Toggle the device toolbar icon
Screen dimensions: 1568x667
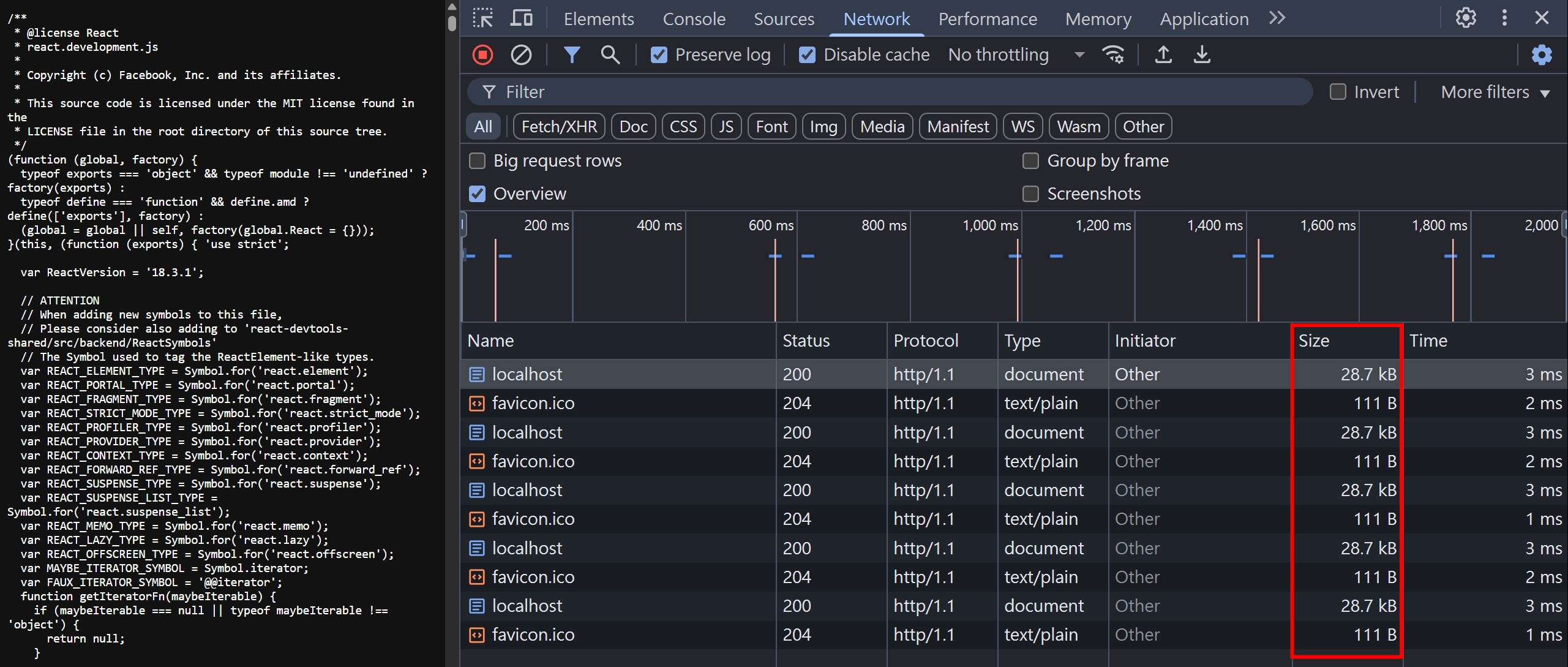[521, 18]
